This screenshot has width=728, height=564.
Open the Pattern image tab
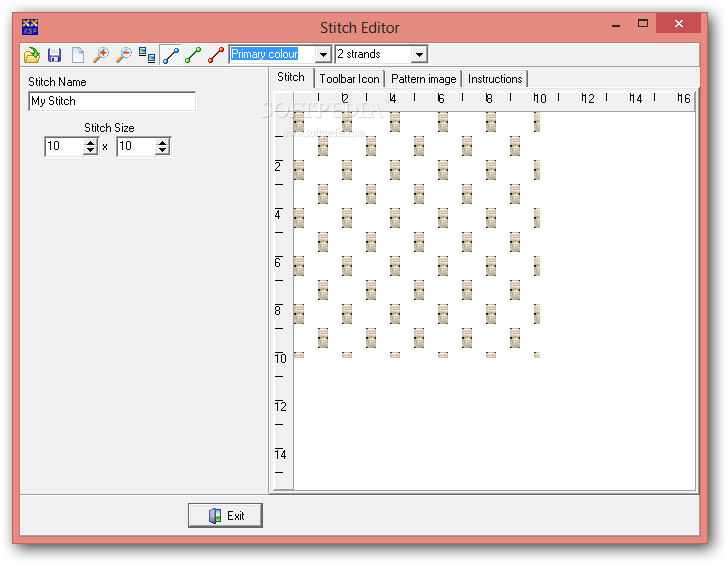point(423,79)
